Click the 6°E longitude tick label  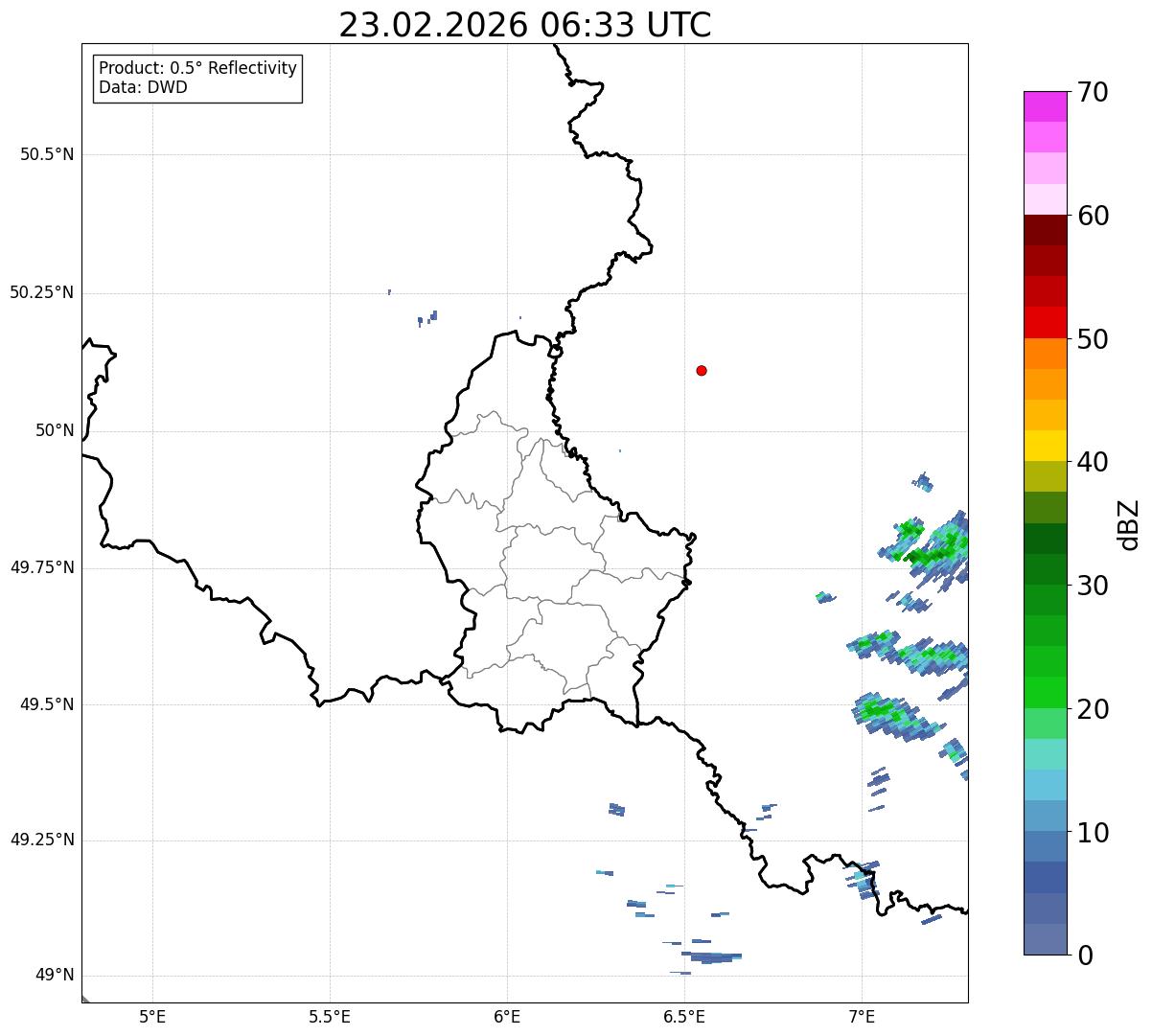coord(507,1017)
